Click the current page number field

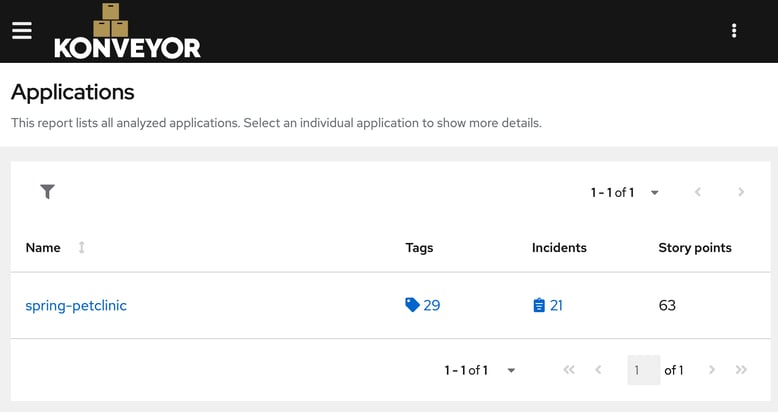point(643,370)
